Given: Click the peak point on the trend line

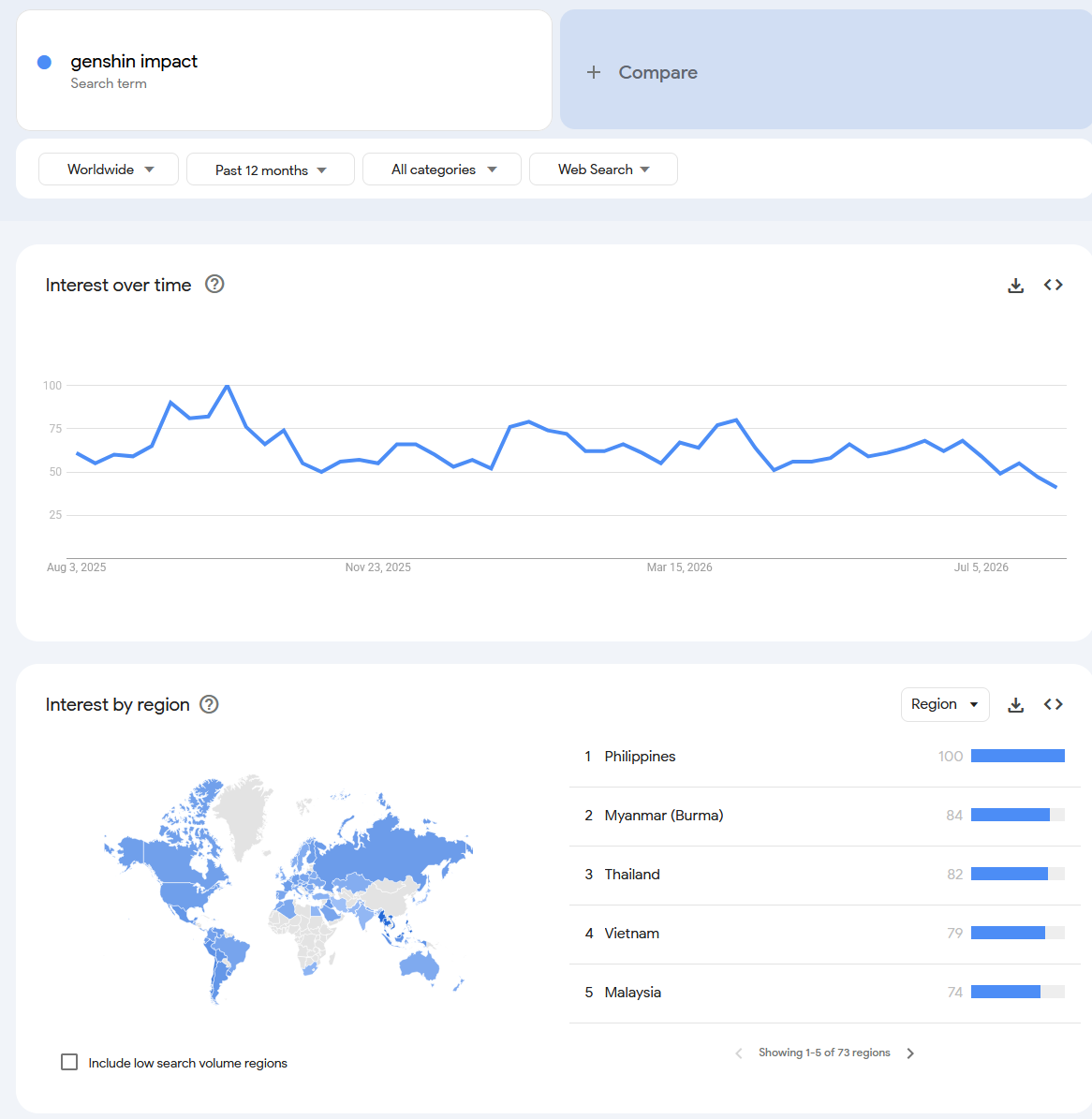Looking at the screenshot, I should point(227,386).
